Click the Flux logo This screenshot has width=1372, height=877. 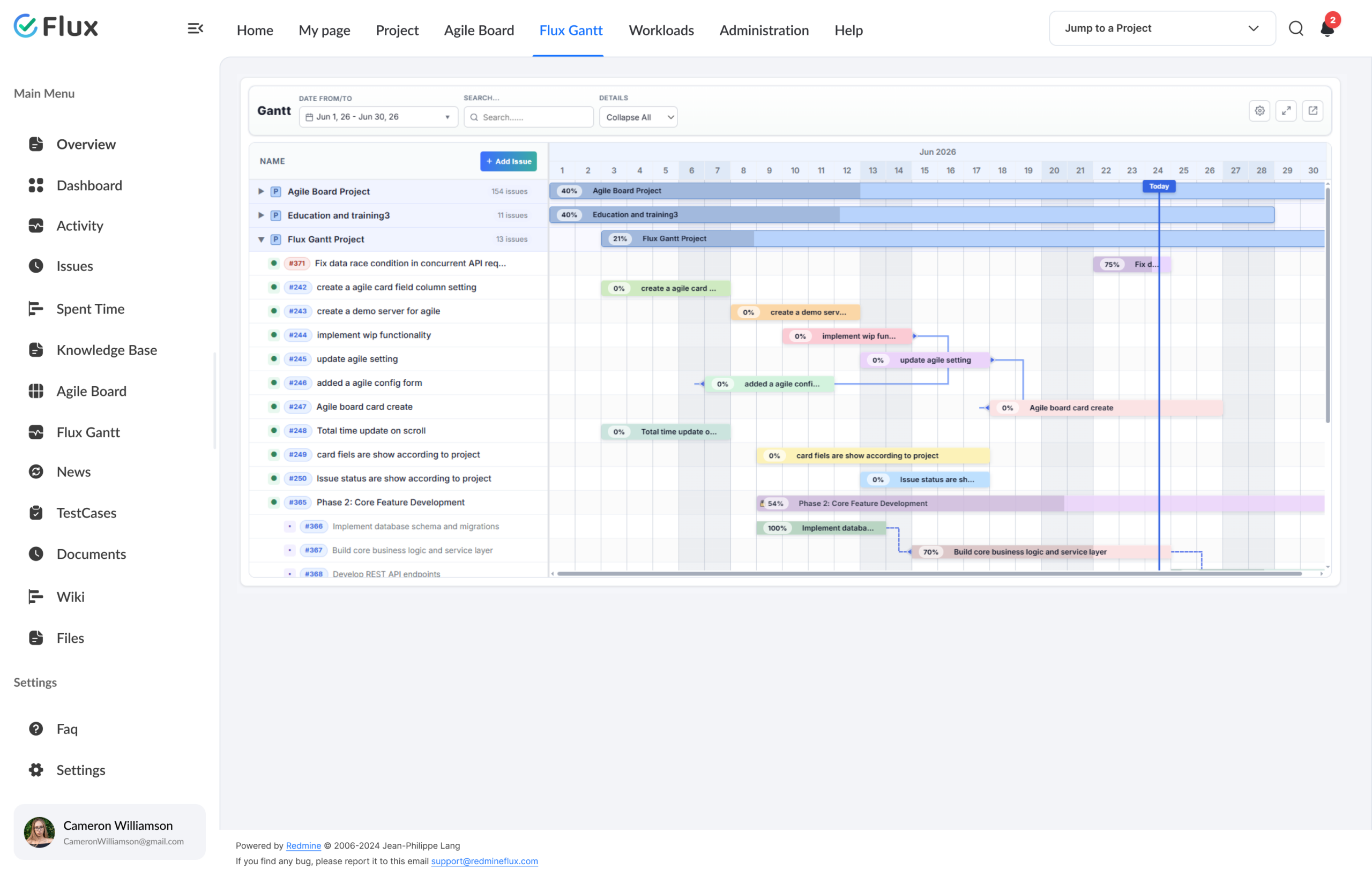point(56,26)
